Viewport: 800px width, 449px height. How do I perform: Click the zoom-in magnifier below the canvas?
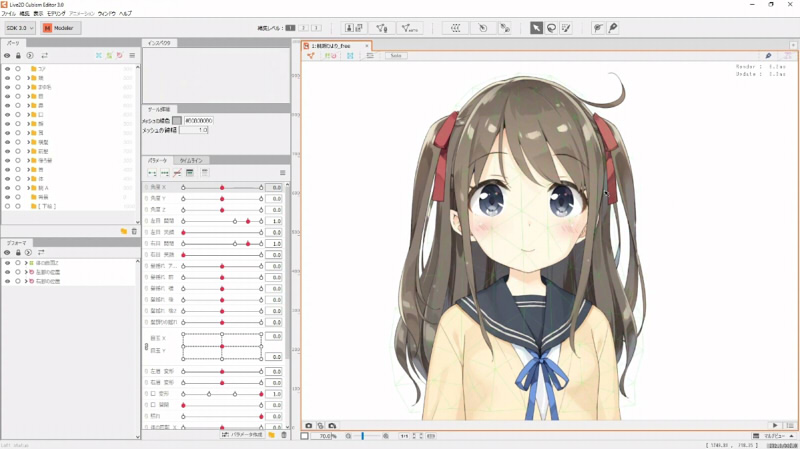click(x=386, y=436)
